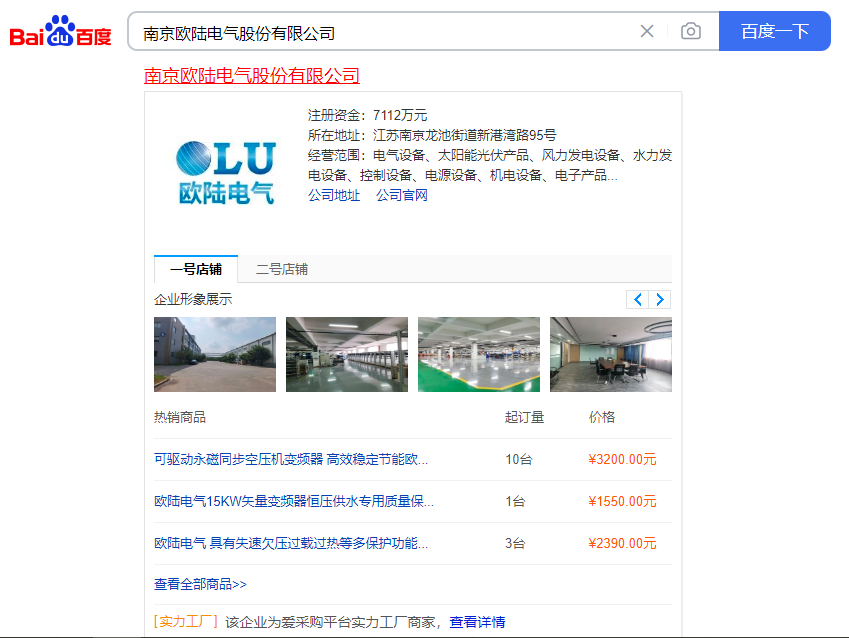
Task: Click the 注册资金: 7112万元 text
Action: click(x=367, y=115)
